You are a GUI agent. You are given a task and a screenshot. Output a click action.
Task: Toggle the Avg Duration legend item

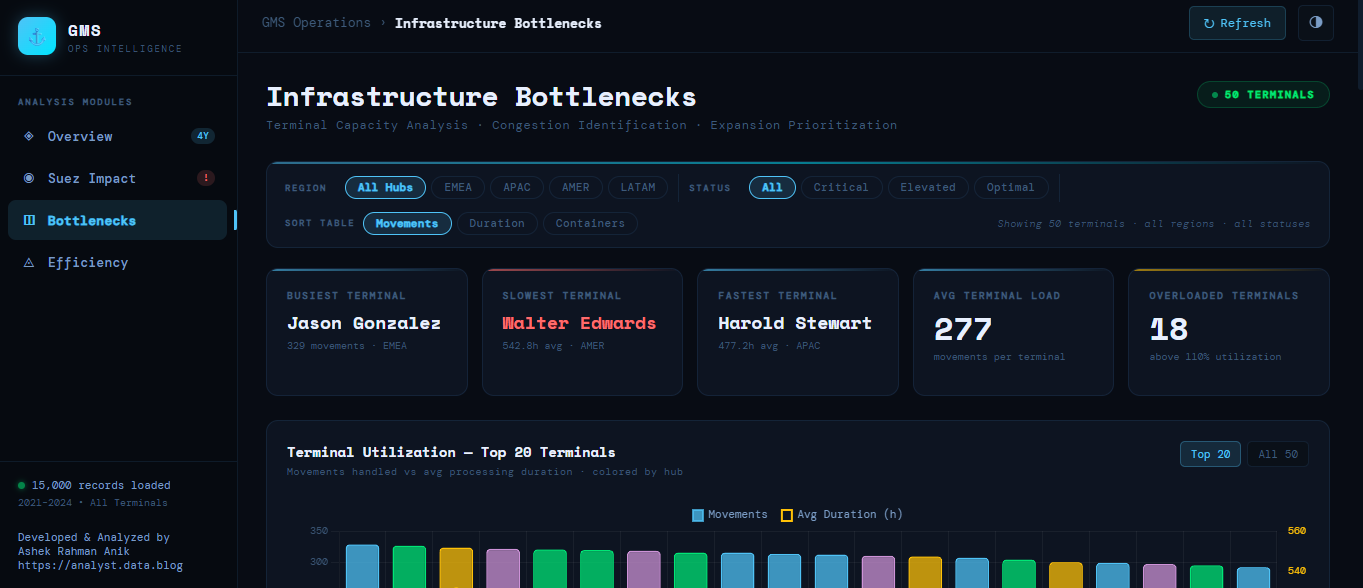tap(841, 515)
